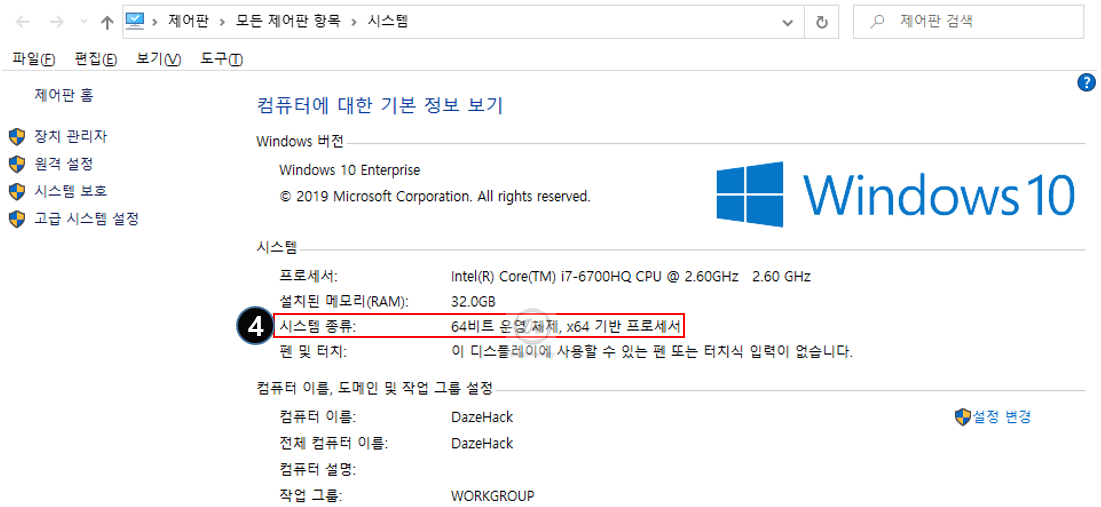The width and height of the screenshot is (1101, 507).
Task: Click the Windows 버전 section header
Action: point(300,142)
